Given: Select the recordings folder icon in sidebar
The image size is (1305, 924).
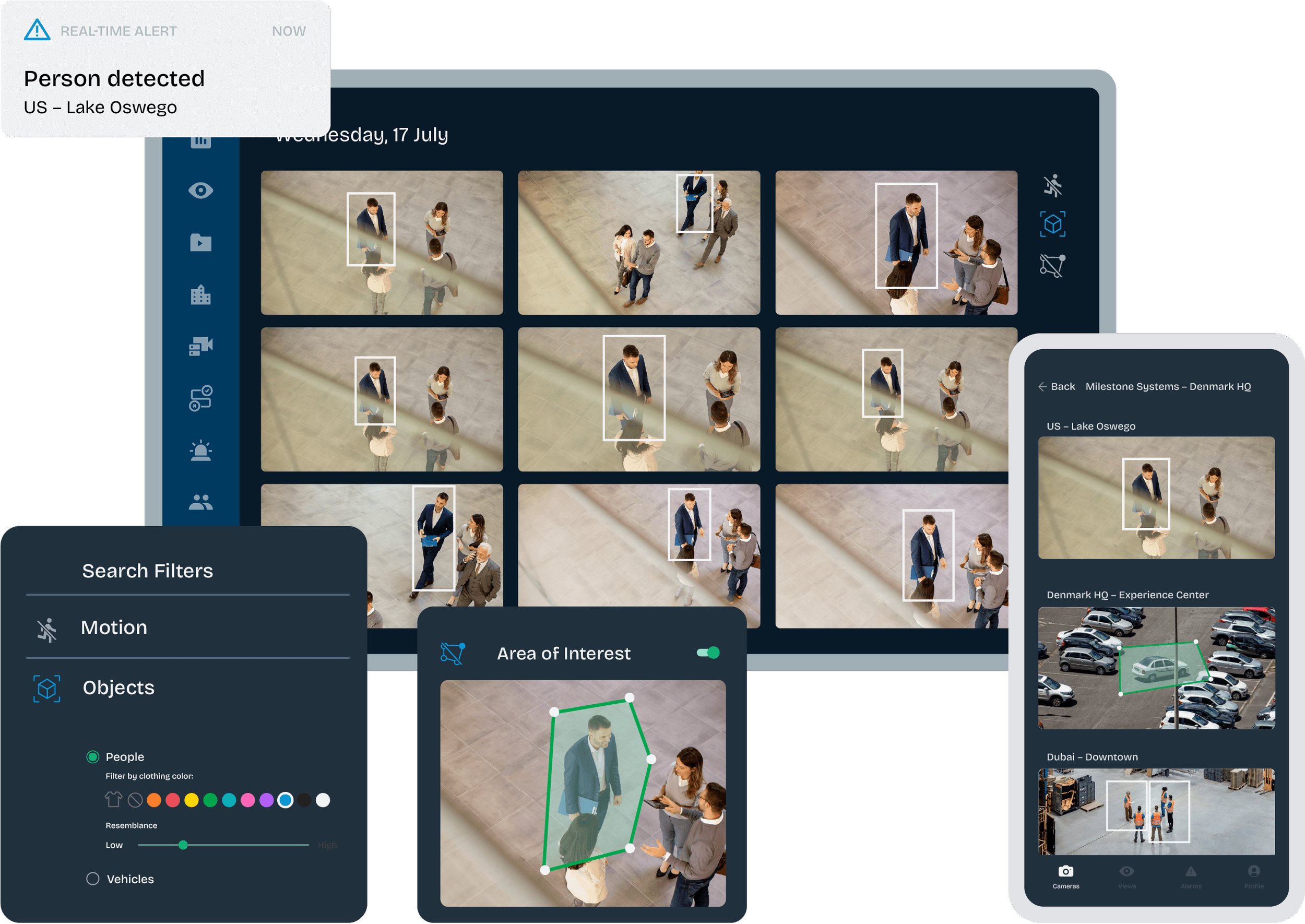Looking at the screenshot, I should click(201, 243).
